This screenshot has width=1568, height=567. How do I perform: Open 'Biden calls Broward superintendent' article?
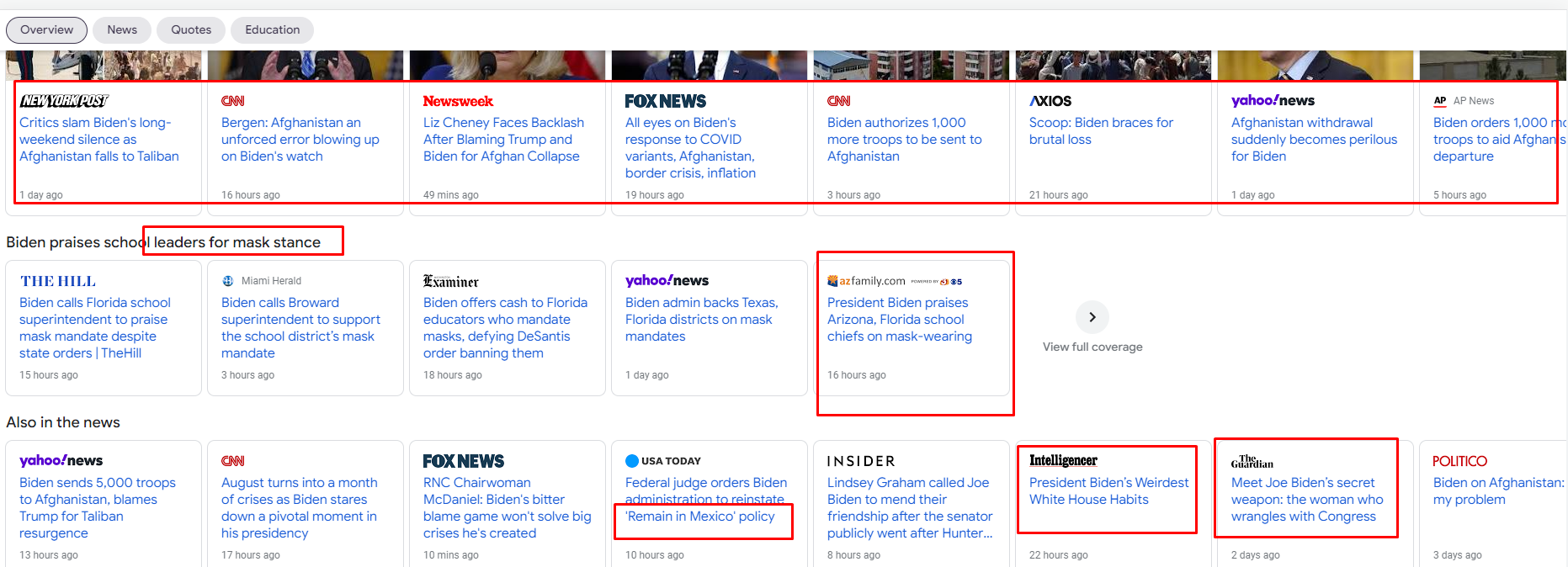pos(300,328)
